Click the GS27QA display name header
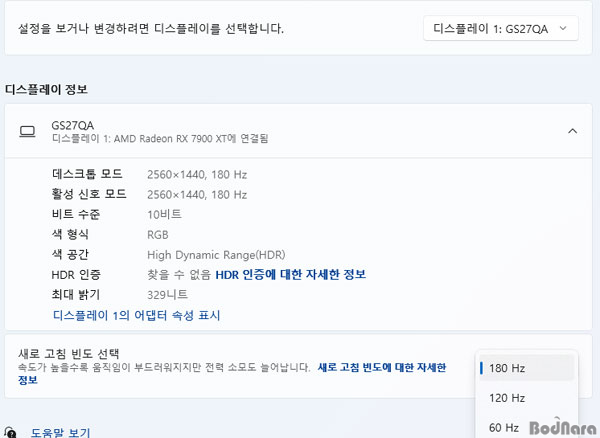 72,125
